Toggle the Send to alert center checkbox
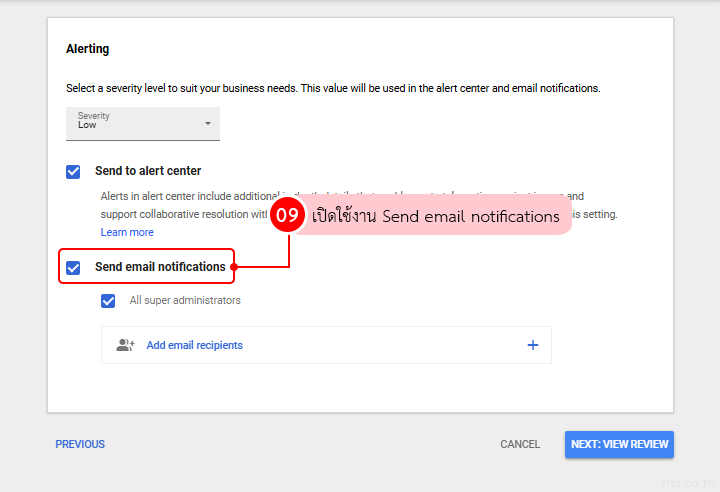This screenshot has width=720, height=492. [x=73, y=171]
